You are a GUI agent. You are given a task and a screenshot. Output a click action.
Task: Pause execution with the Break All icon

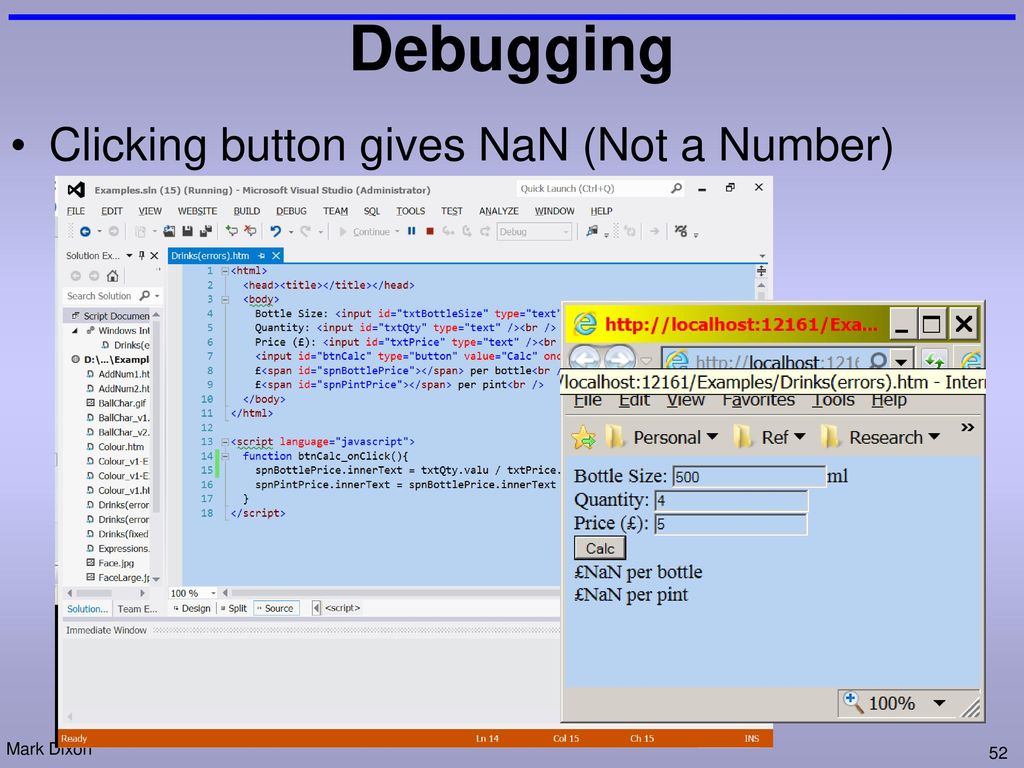tap(411, 231)
